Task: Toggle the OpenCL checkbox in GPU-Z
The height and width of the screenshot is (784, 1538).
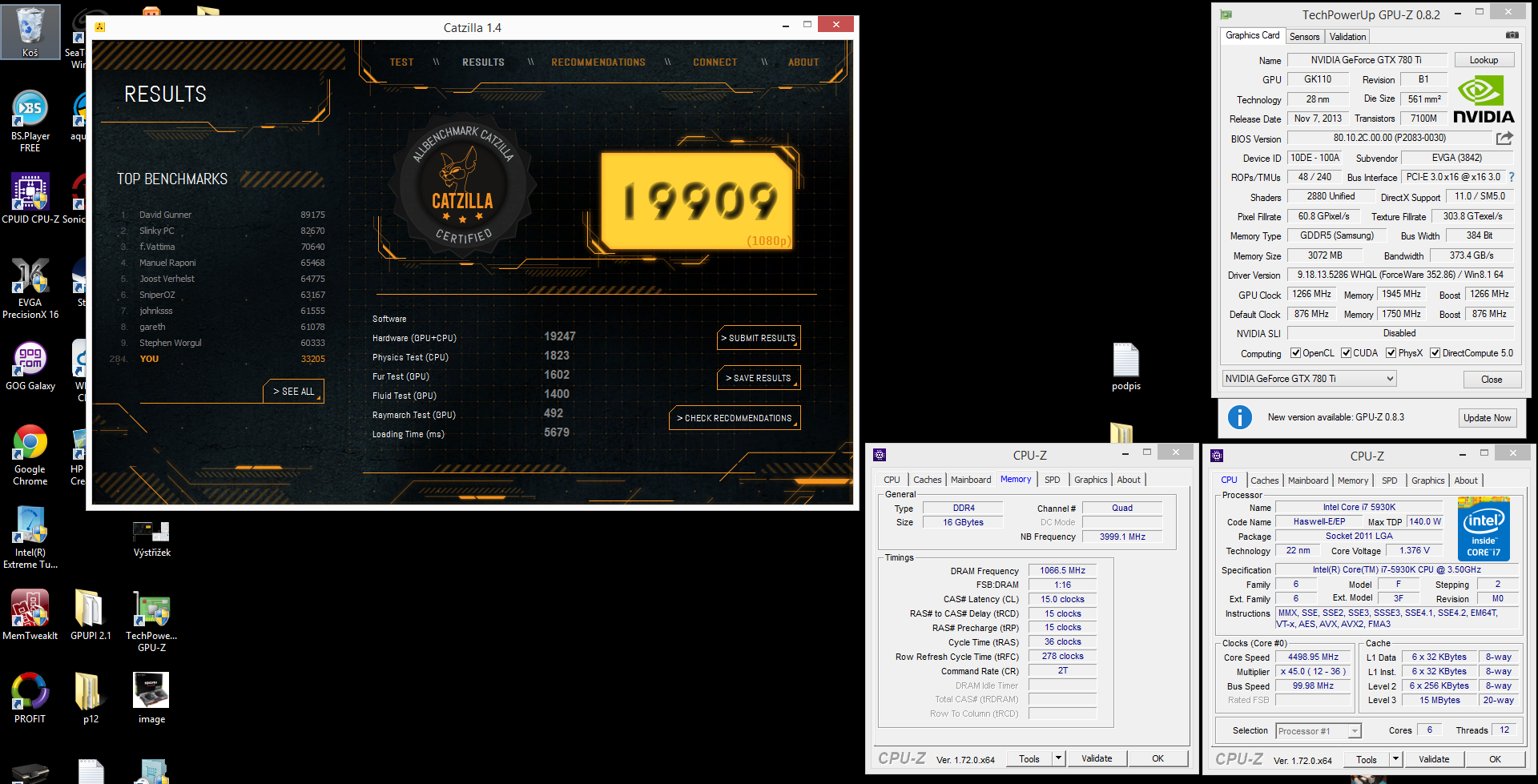Action: click(1295, 353)
